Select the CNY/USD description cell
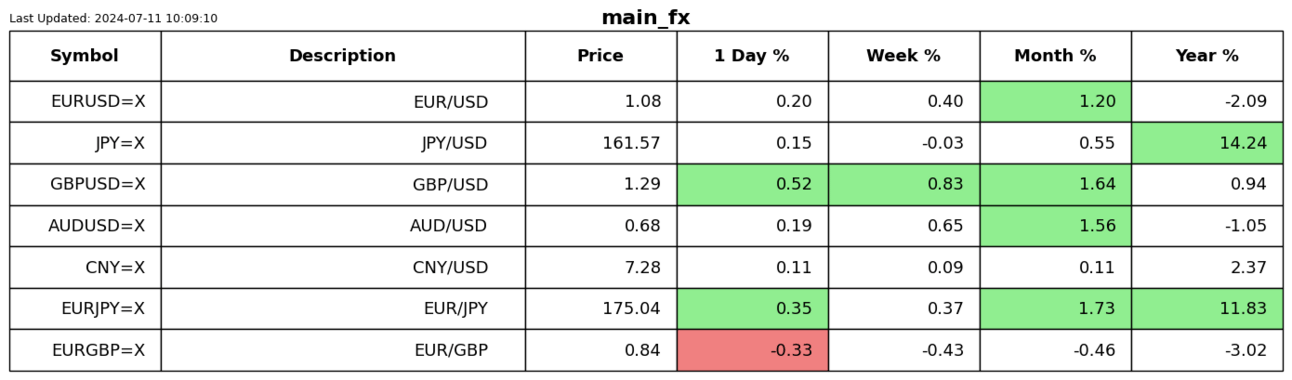Image resolution: width=1292 pixels, height=380 pixels. 343,268
